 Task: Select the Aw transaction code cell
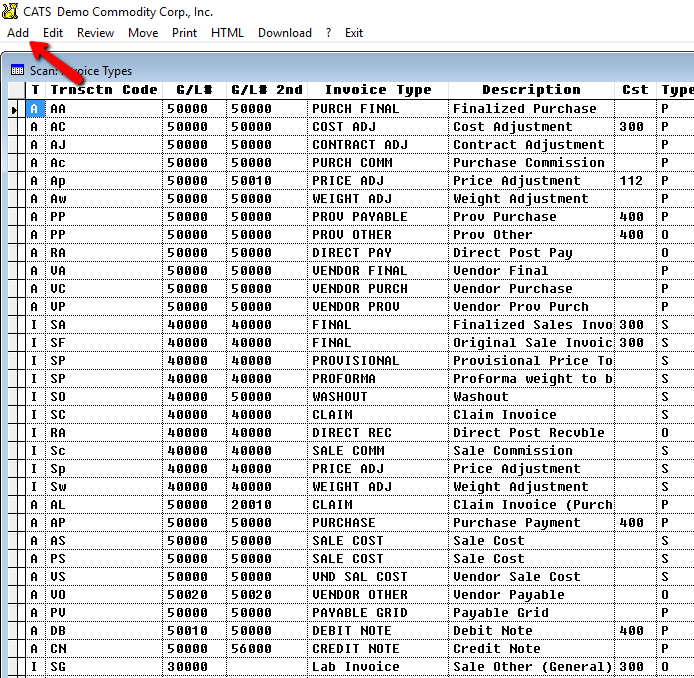(x=104, y=199)
